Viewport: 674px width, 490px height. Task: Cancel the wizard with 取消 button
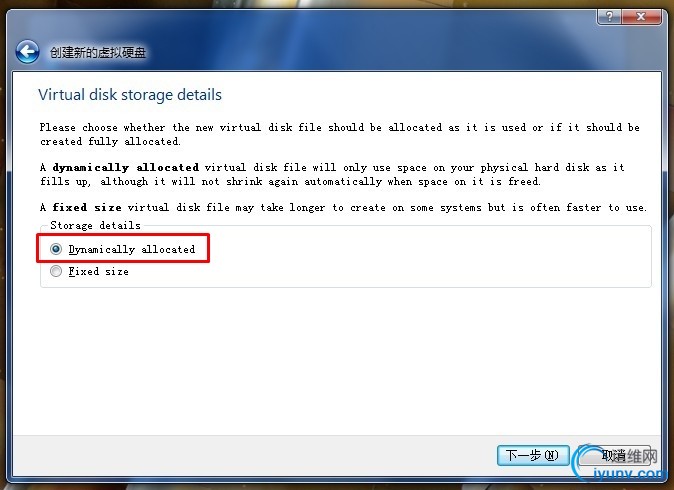615,455
